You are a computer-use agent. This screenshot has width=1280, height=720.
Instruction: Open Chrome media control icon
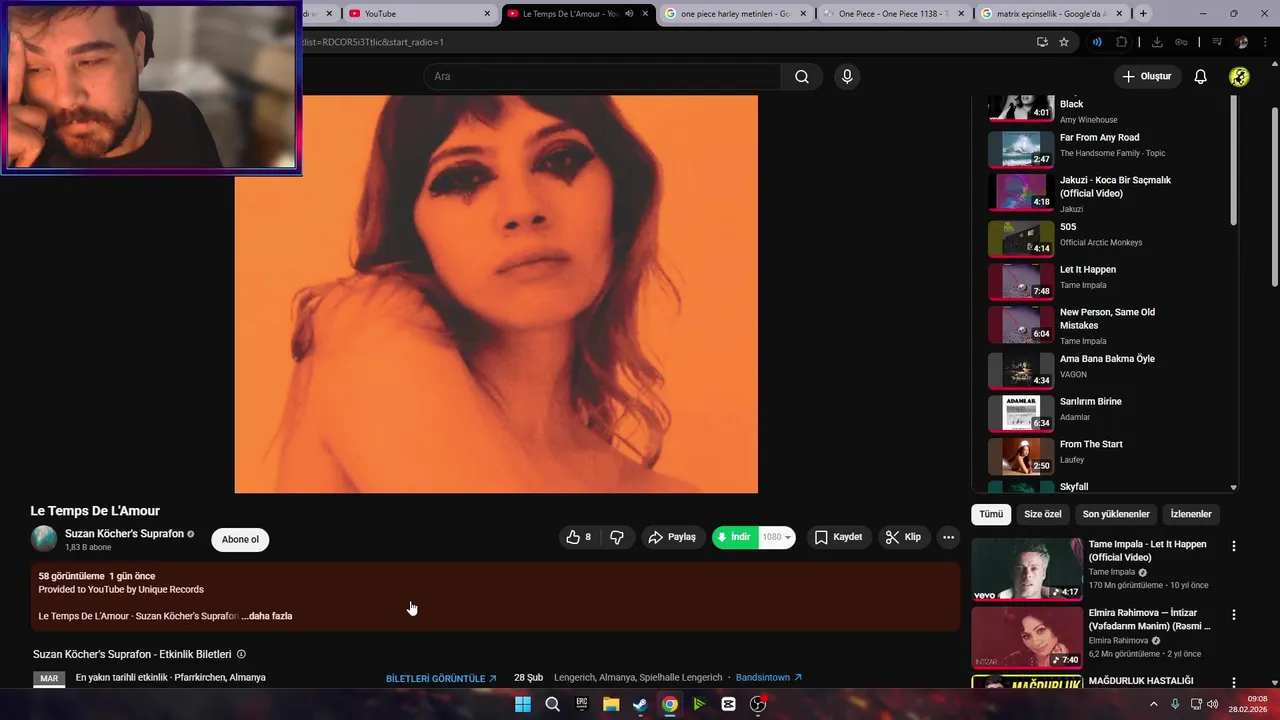coord(1217,42)
